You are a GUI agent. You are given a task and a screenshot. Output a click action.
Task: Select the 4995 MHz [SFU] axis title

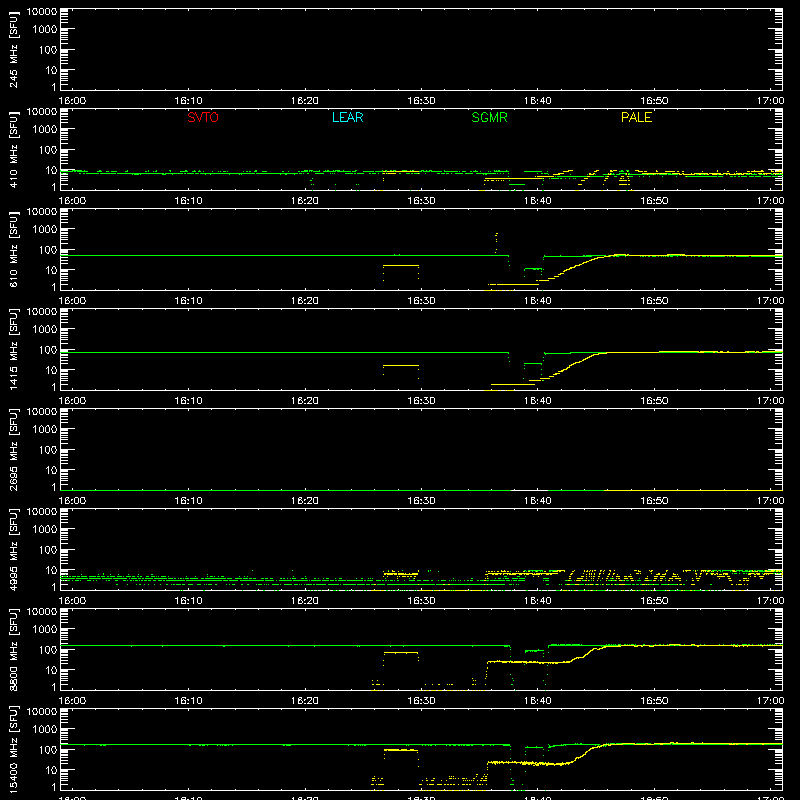(x=13, y=549)
